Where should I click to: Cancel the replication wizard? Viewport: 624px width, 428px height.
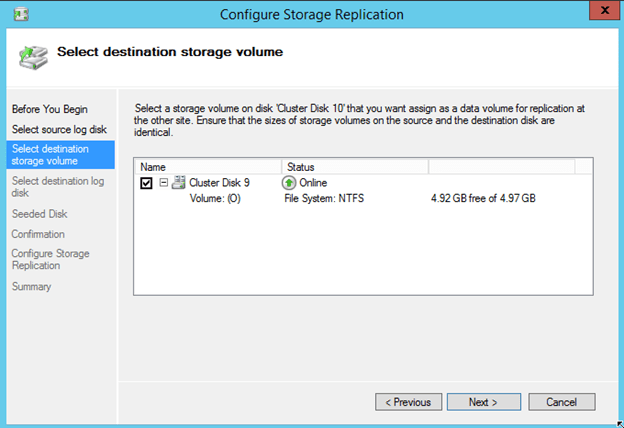[x=562, y=402]
